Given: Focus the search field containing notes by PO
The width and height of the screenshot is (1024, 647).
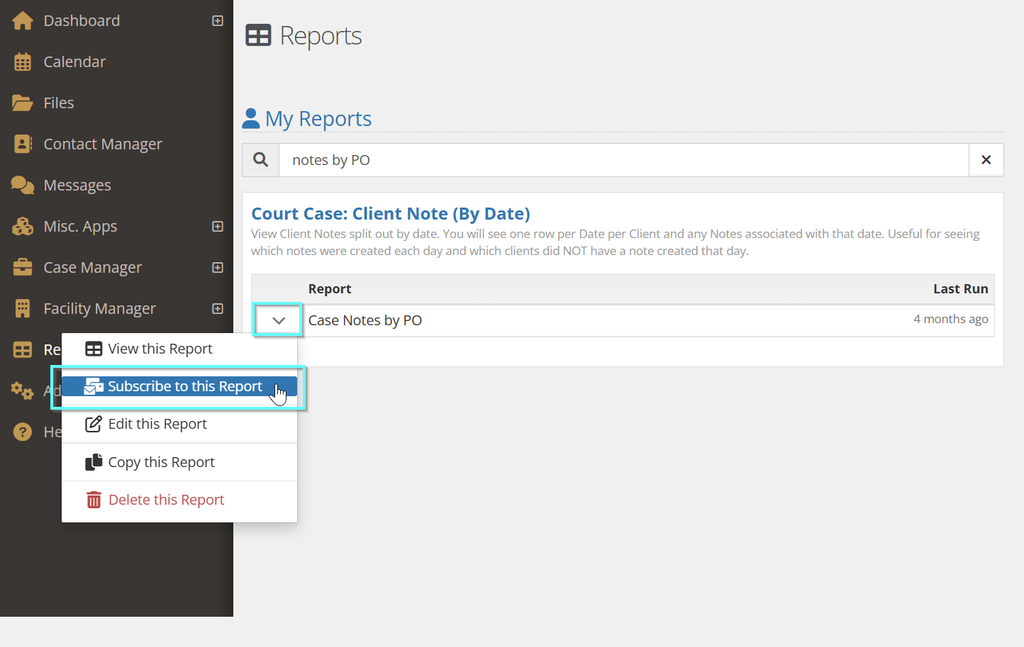Looking at the screenshot, I should [624, 160].
